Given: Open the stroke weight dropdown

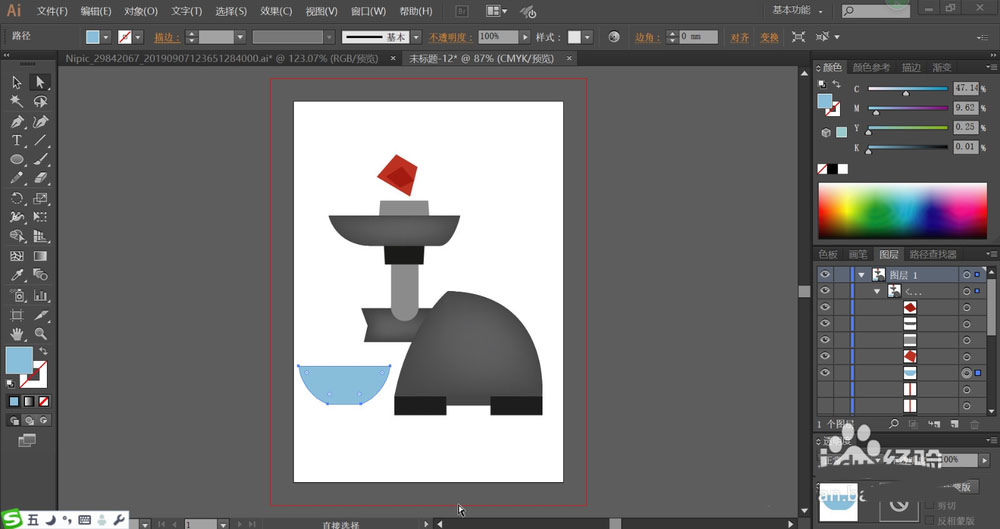Looking at the screenshot, I should click(x=240, y=37).
